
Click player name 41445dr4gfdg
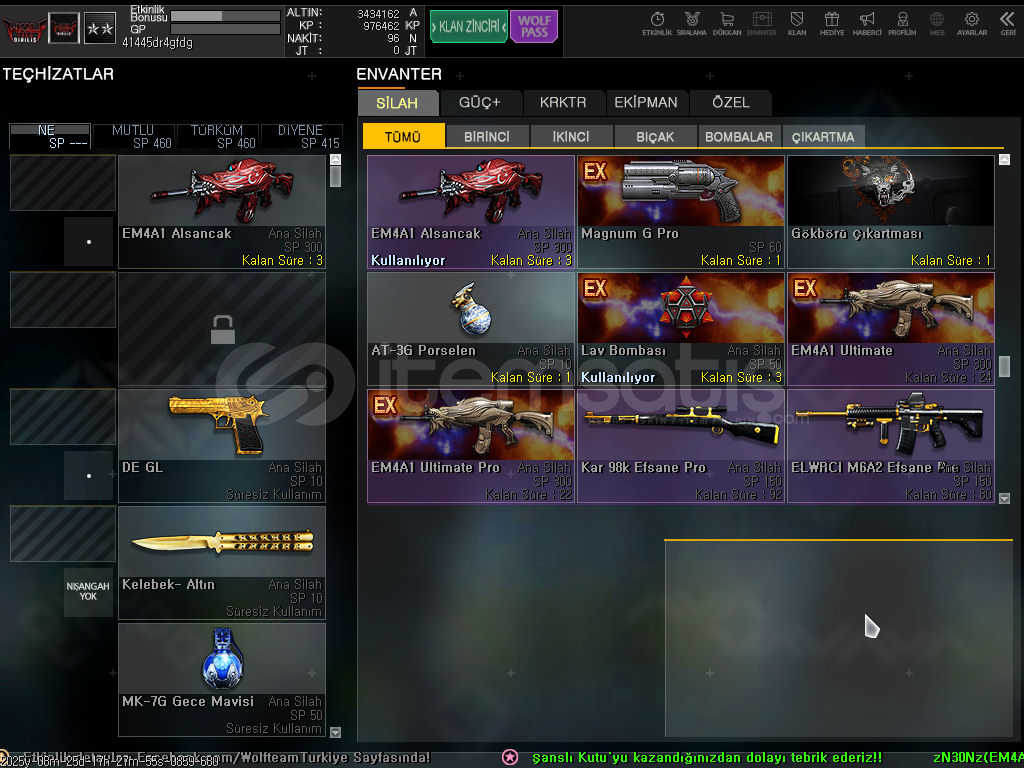pos(157,43)
